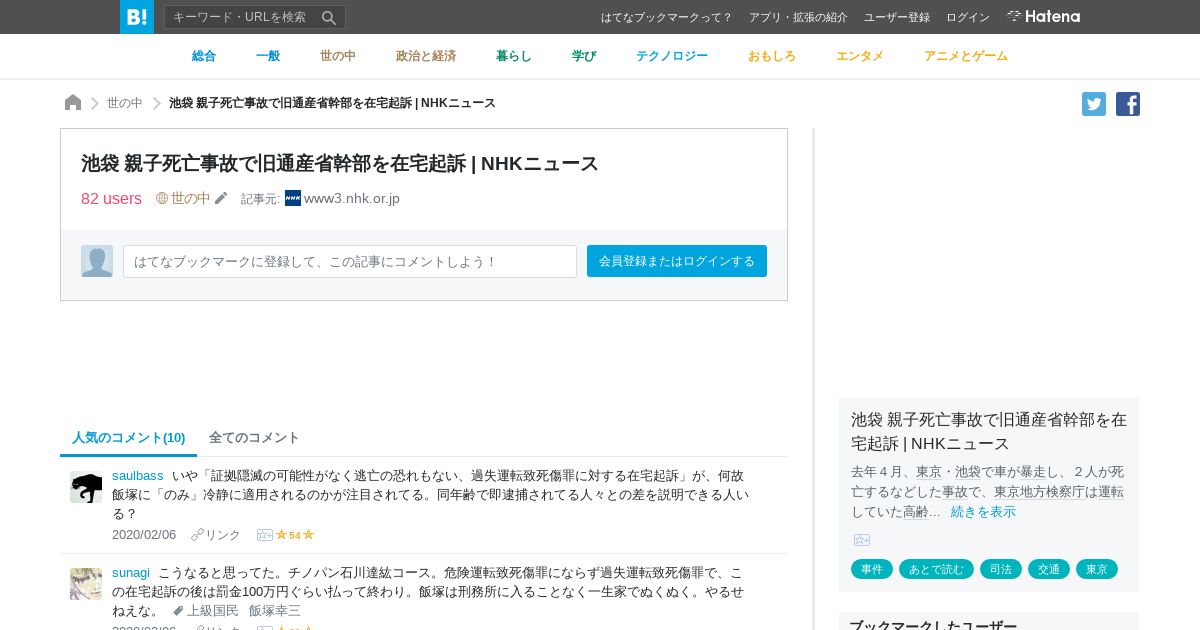This screenshot has height=630, width=1200.
Task: Click the pencil edit icon beside 世の中
Action: (221, 198)
